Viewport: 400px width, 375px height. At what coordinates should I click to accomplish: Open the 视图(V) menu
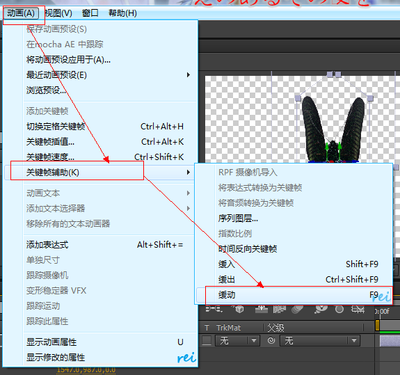point(59,13)
